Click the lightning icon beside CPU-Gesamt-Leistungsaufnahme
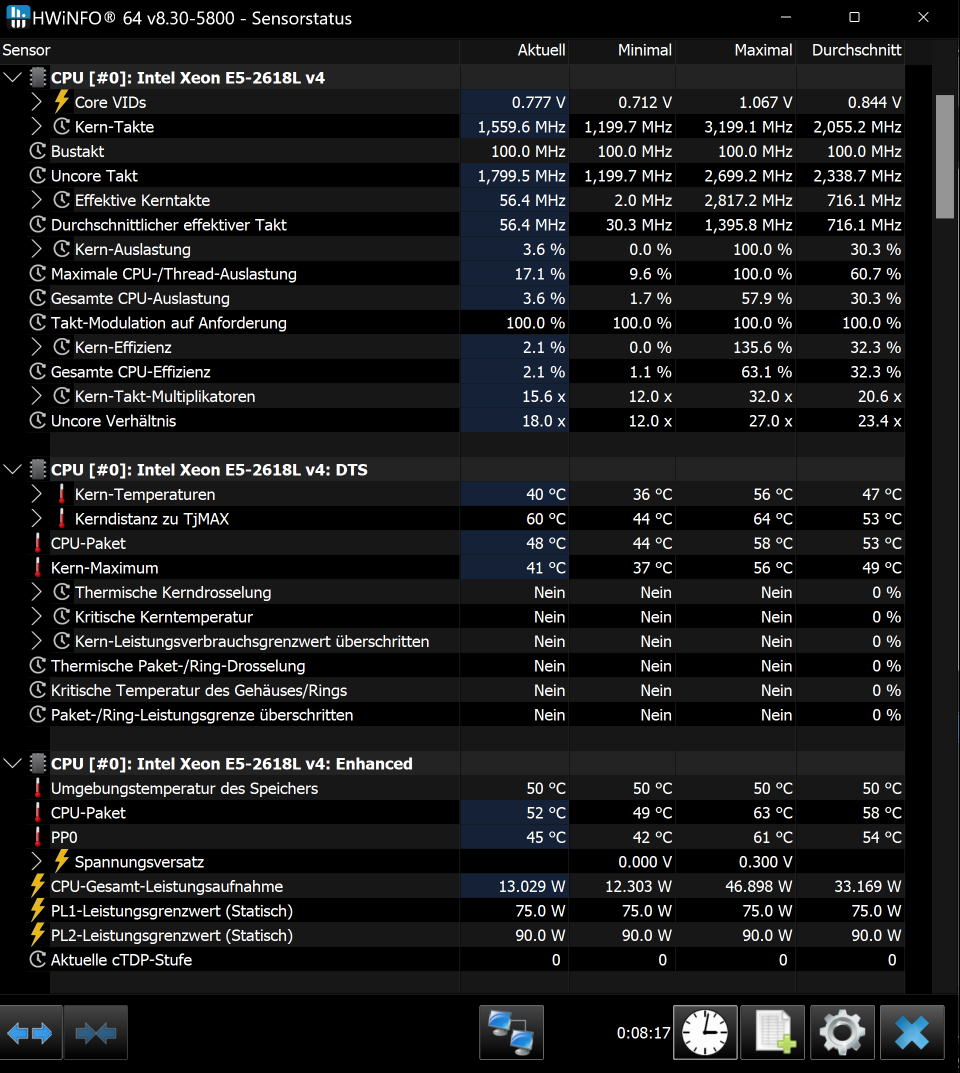The width and height of the screenshot is (960, 1073). tap(38, 886)
